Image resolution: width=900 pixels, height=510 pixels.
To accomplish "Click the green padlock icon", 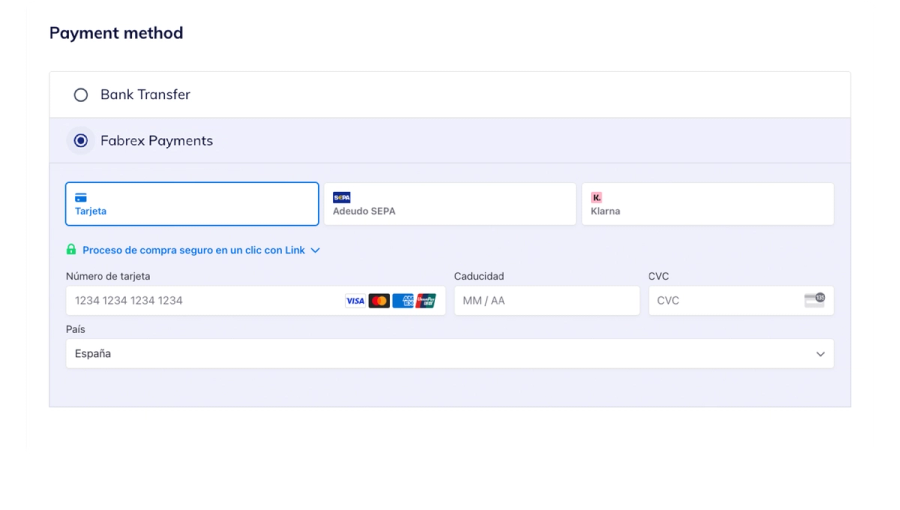I will (71, 249).
